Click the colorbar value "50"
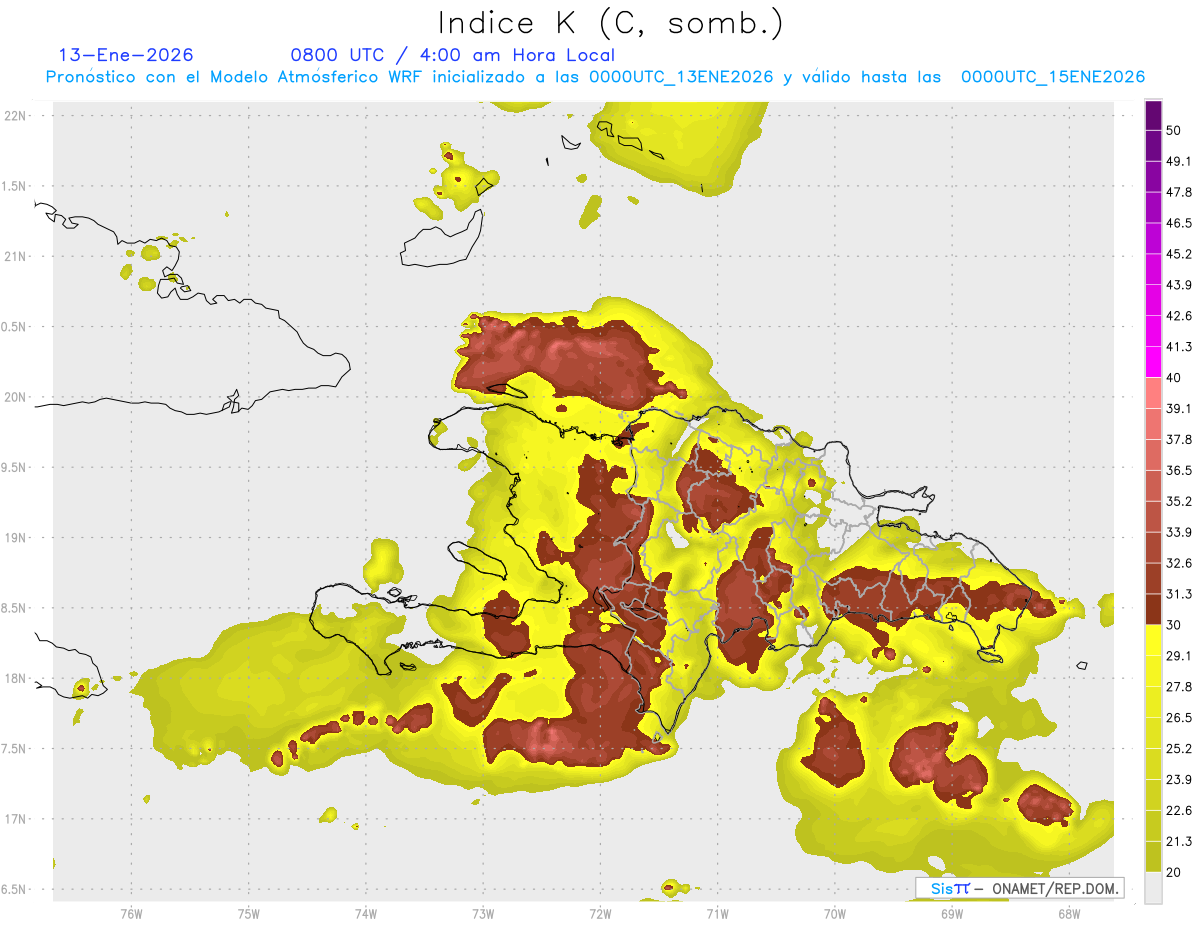1200x927 pixels. pos(1174,130)
